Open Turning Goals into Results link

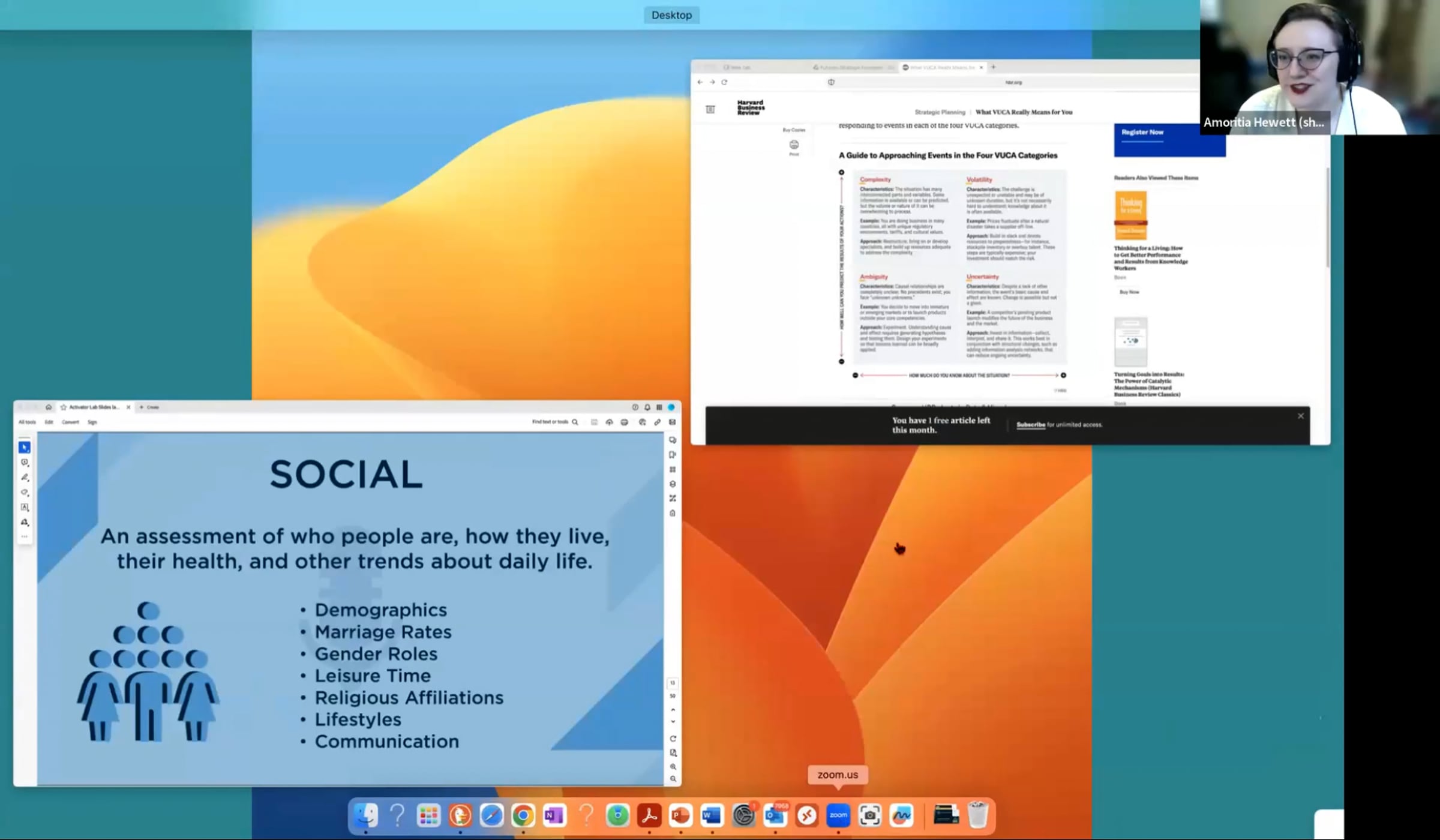point(1149,384)
